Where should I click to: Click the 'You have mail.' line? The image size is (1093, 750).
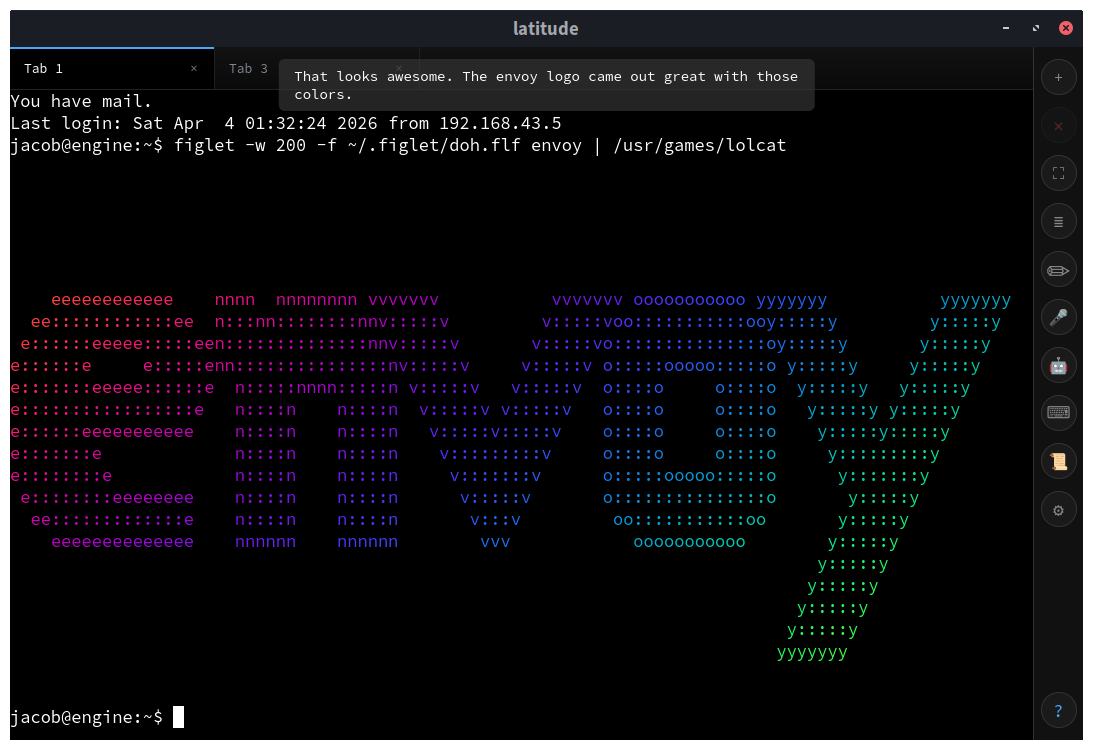[x=81, y=101]
